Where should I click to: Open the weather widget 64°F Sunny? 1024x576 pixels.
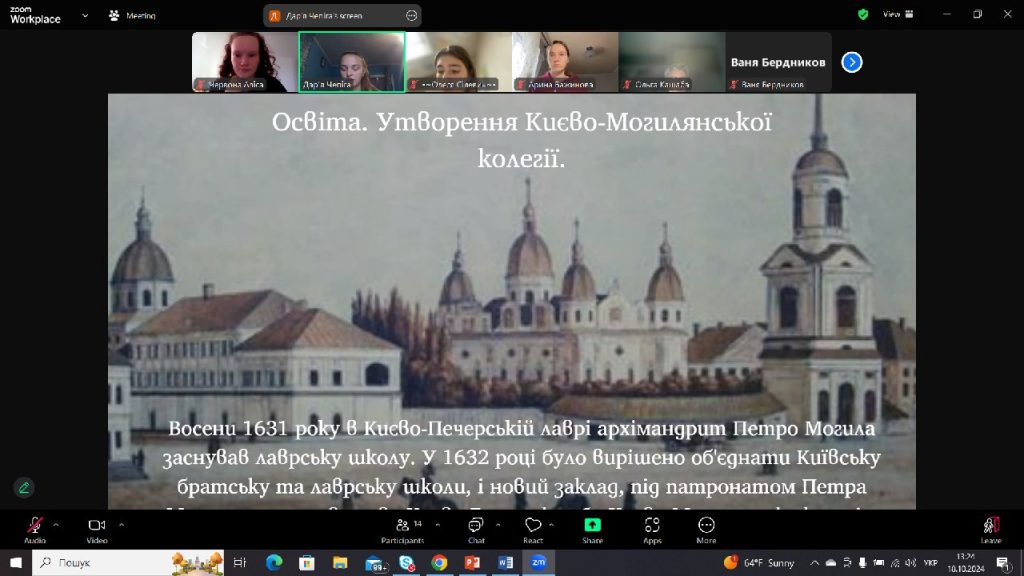(759, 562)
